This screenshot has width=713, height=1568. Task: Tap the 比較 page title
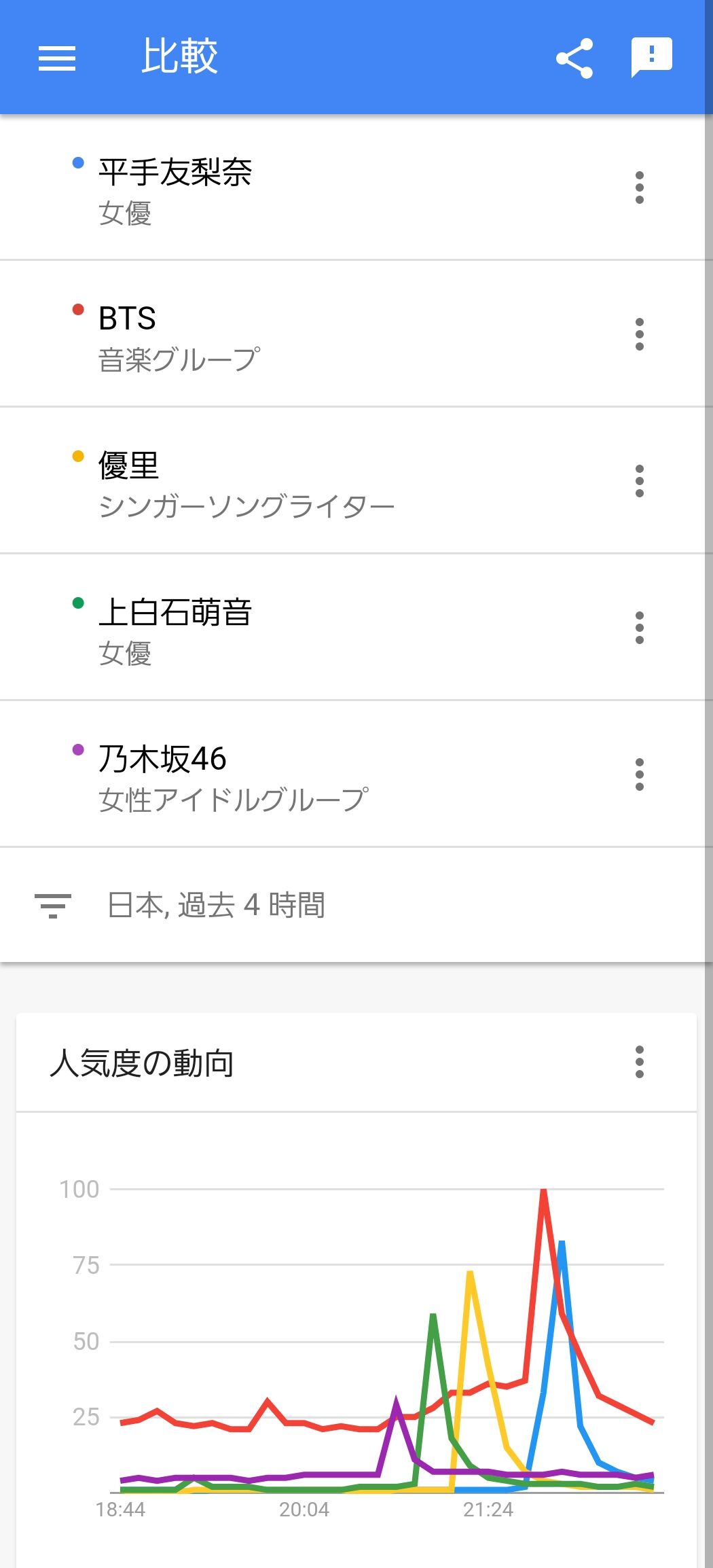tap(179, 56)
